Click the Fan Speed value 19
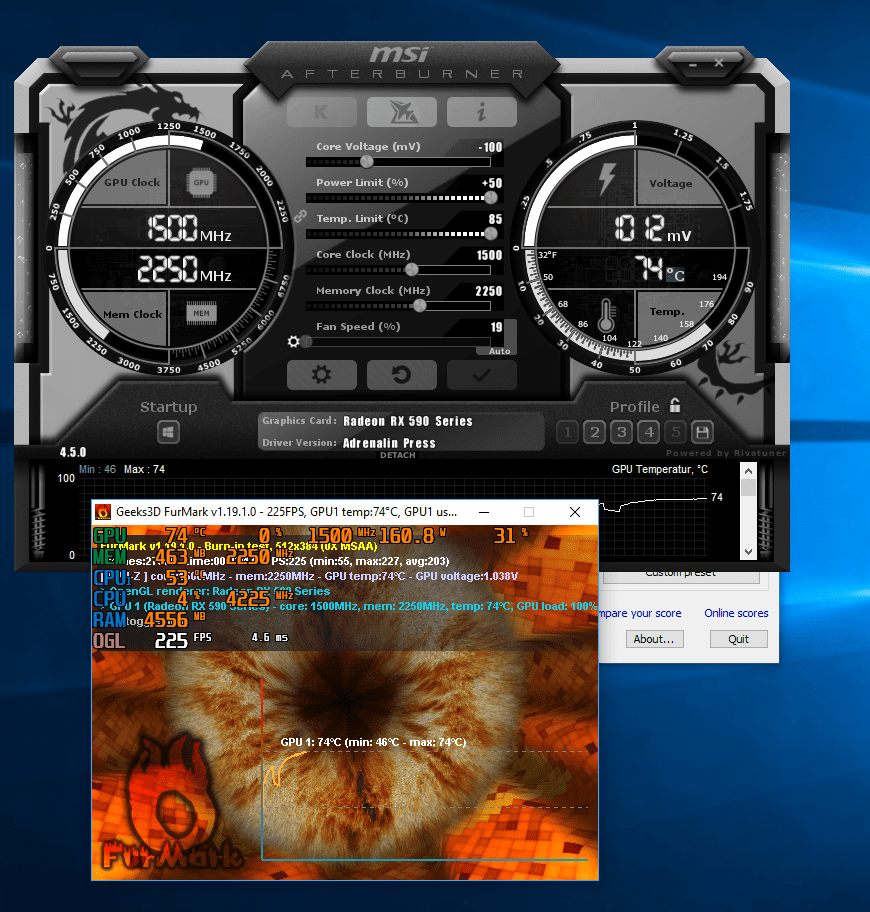The height and width of the screenshot is (912, 870). pyautogui.click(x=496, y=327)
